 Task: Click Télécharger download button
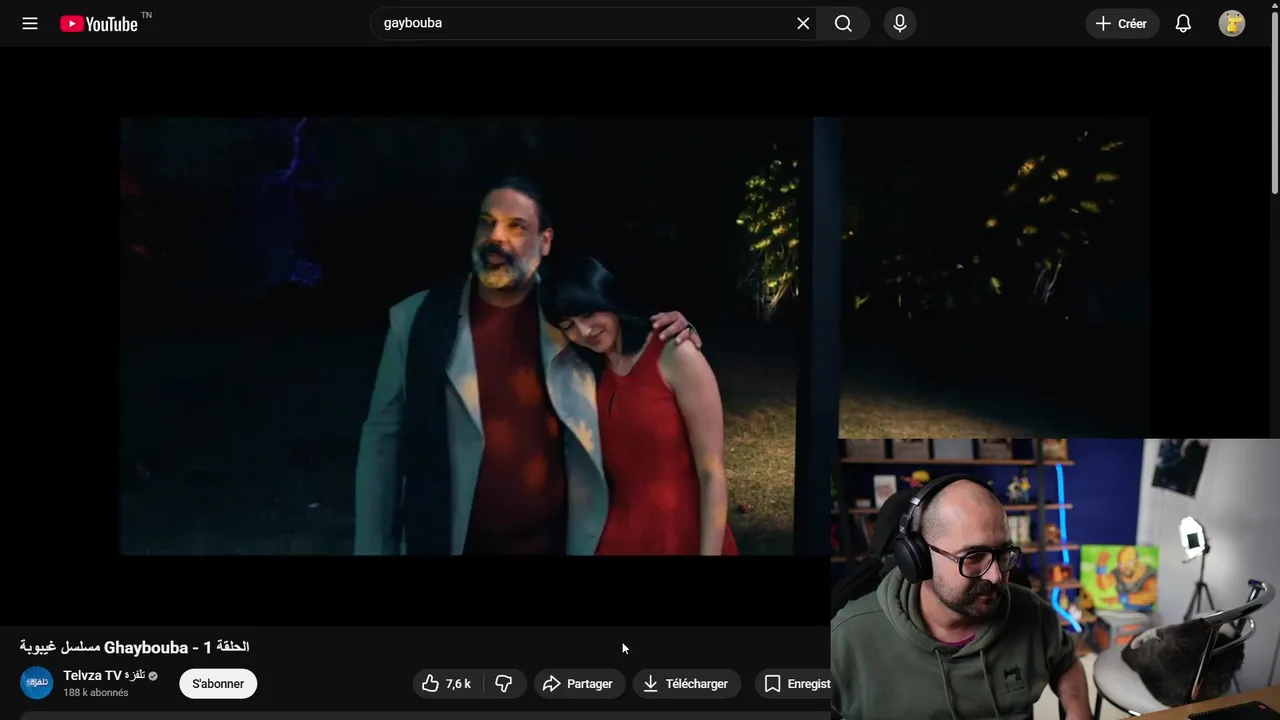tap(687, 684)
